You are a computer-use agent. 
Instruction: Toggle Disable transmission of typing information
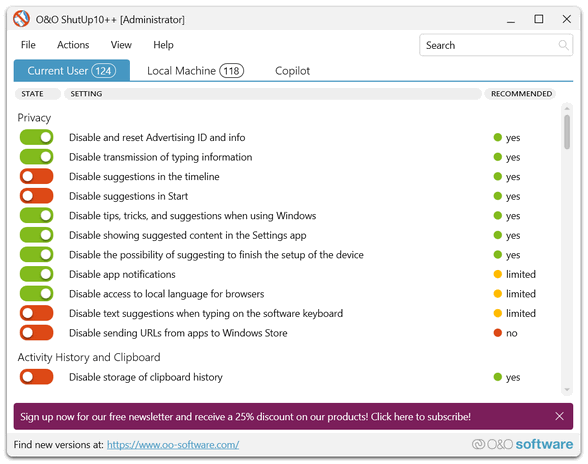pos(36,157)
